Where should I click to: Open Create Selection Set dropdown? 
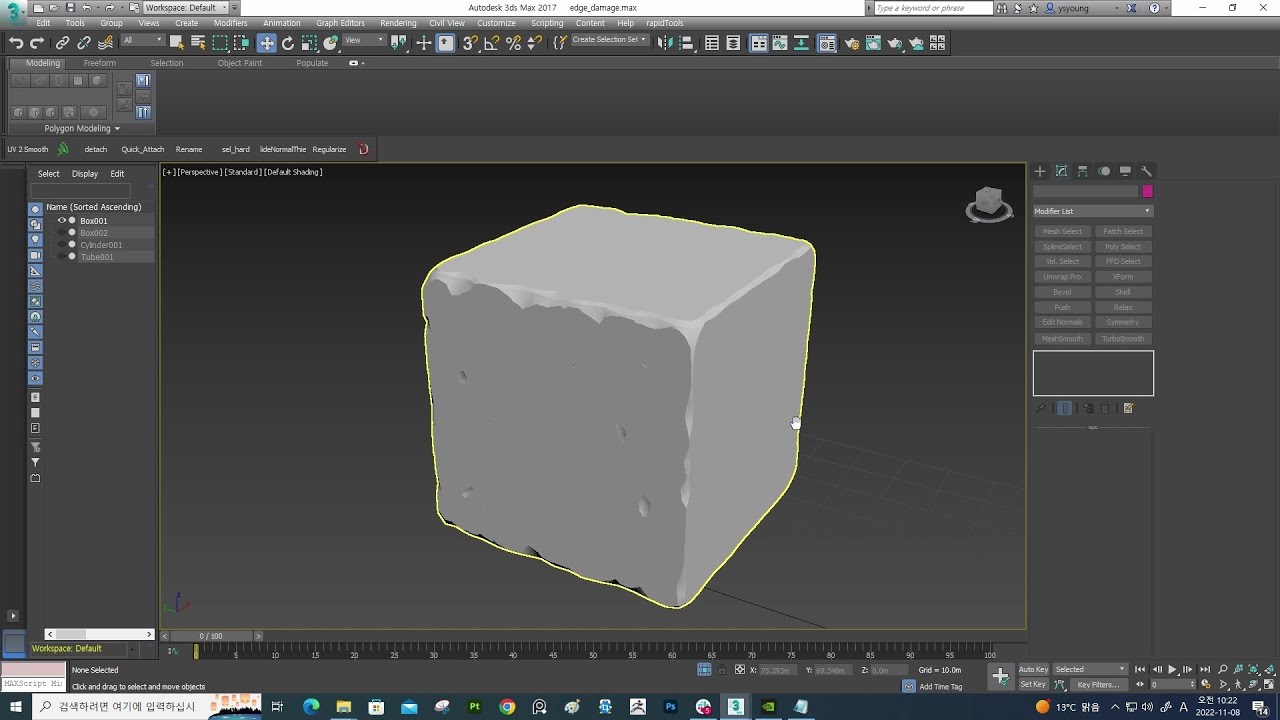pyautogui.click(x=609, y=41)
